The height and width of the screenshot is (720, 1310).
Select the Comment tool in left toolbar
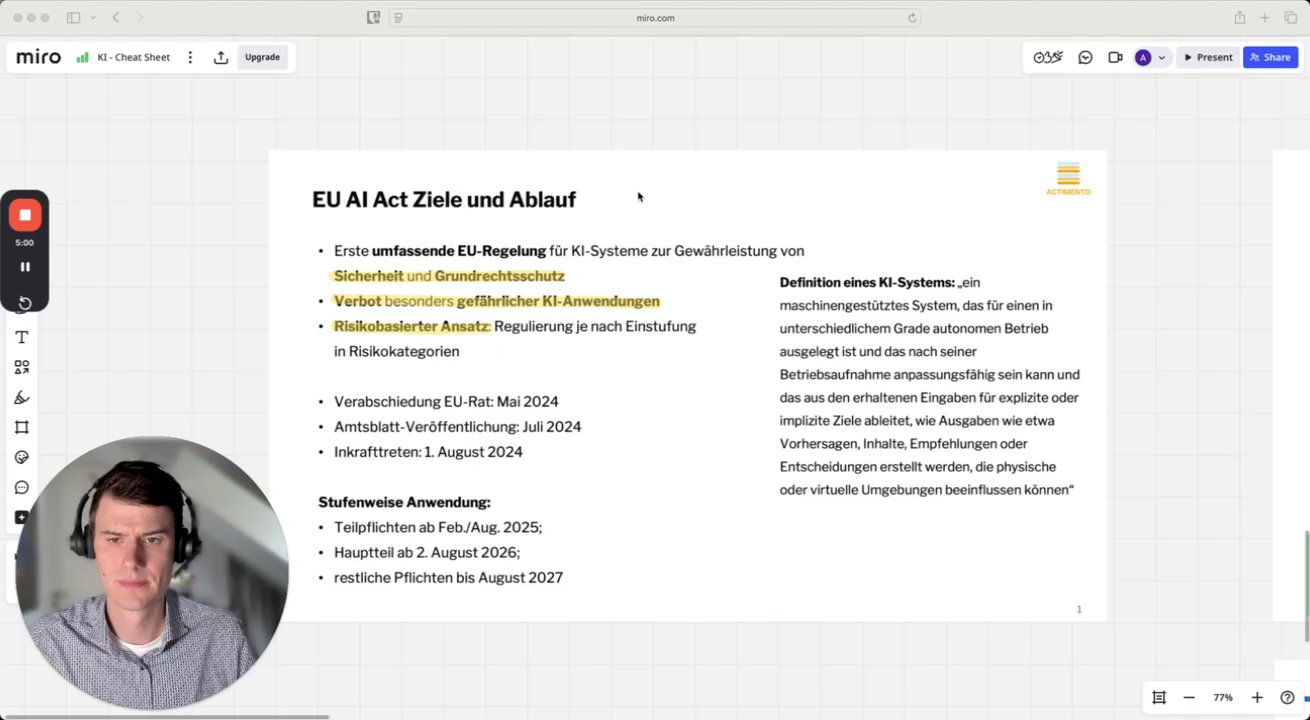click(x=22, y=487)
